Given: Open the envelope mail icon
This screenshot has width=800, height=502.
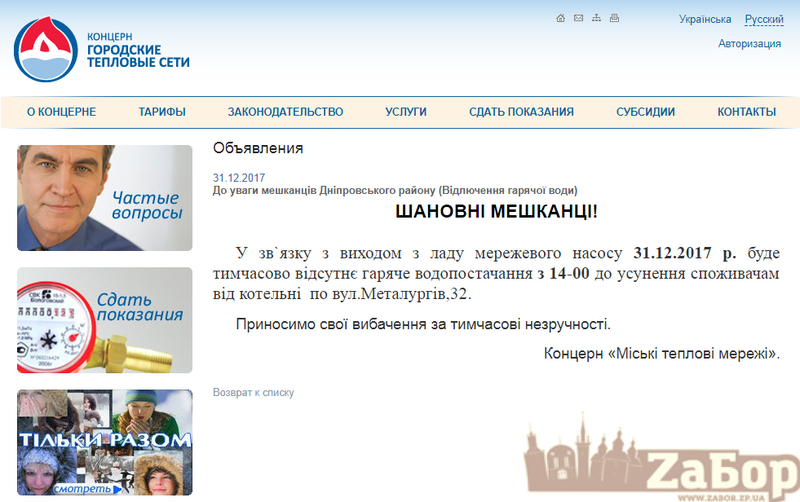Looking at the screenshot, I should click(578, 18).
